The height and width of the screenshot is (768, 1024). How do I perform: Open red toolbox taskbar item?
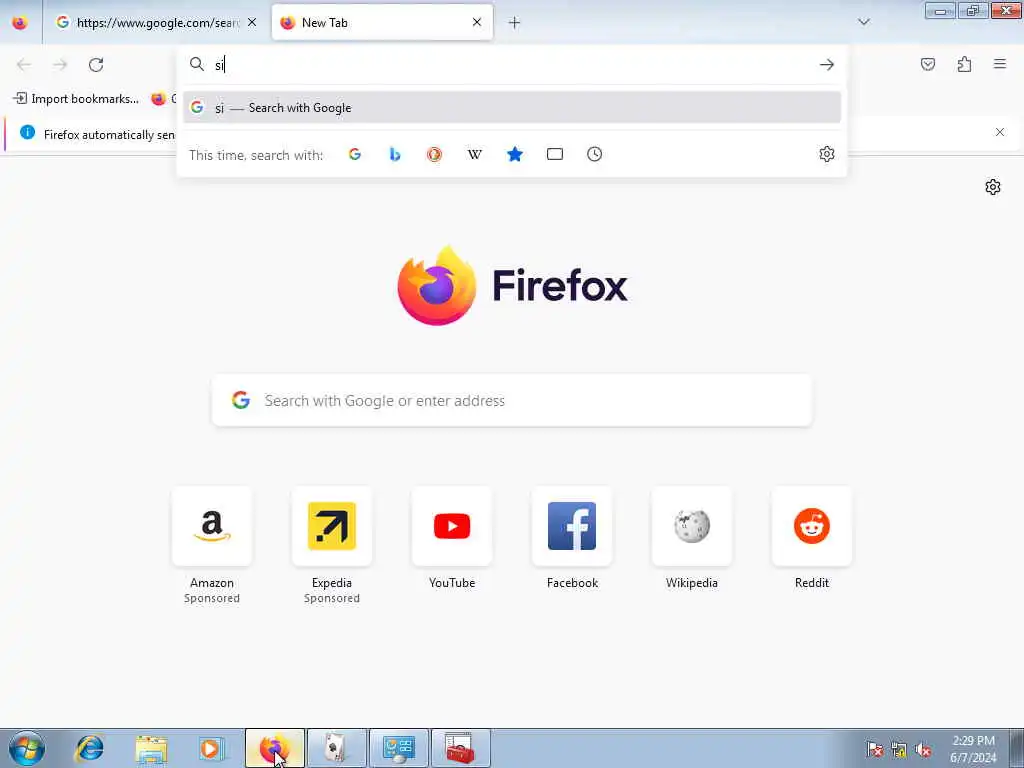460,748
